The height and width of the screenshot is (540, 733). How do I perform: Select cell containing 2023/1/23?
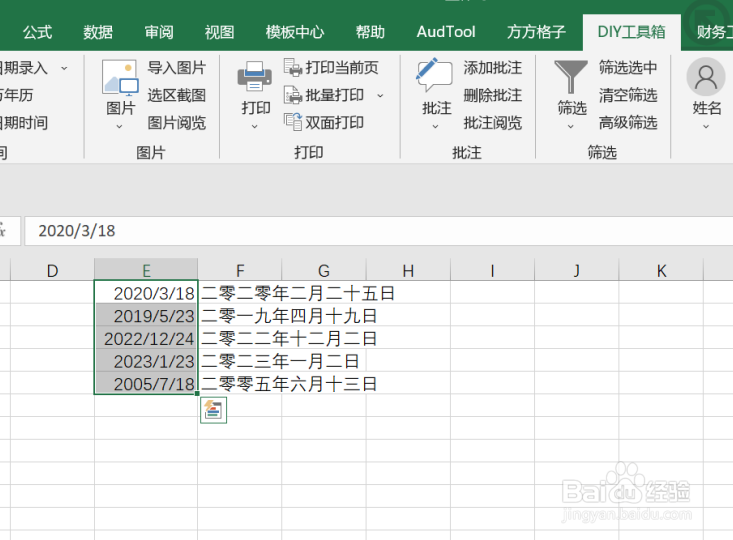[146, 361]
